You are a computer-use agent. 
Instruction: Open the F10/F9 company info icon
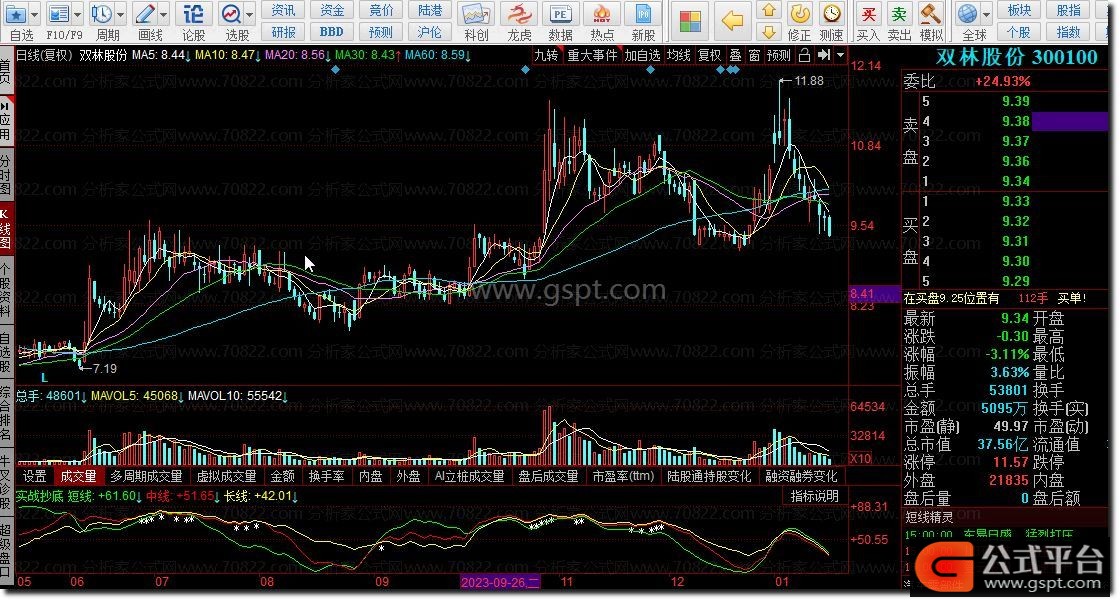pyautogui.click(x=58, y=14)
